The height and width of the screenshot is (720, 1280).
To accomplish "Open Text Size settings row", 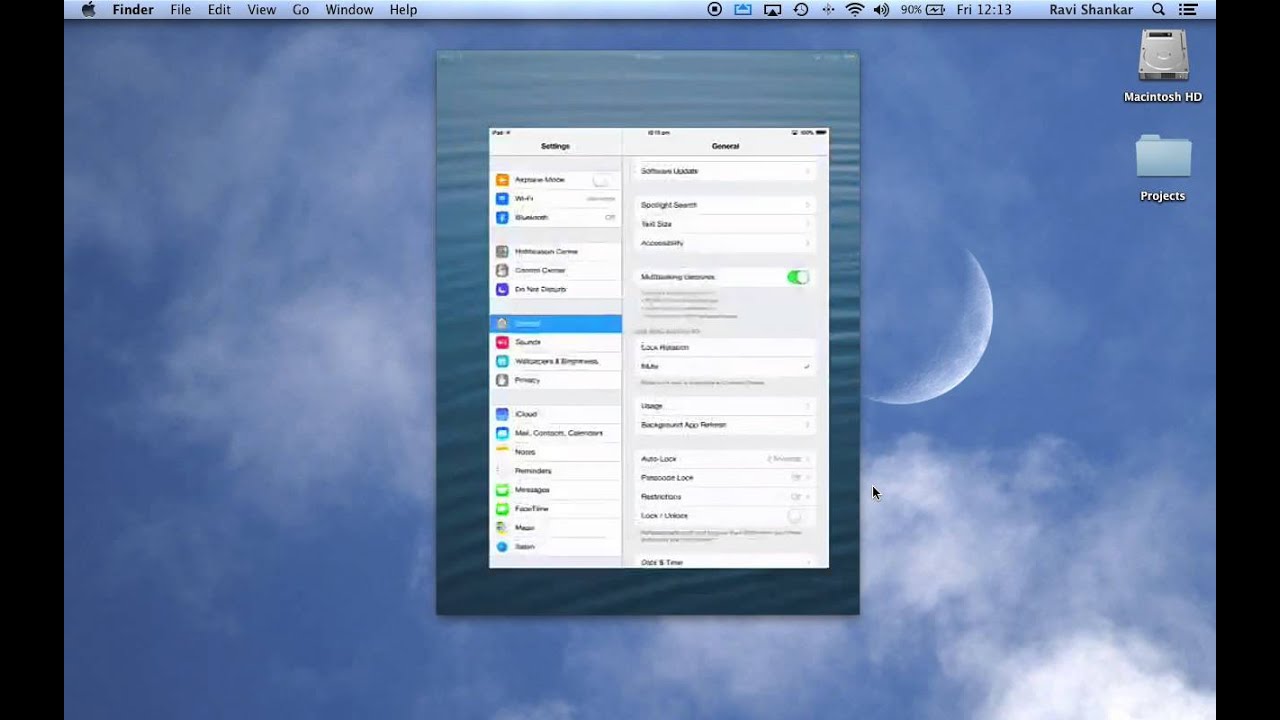I will 725,224.
